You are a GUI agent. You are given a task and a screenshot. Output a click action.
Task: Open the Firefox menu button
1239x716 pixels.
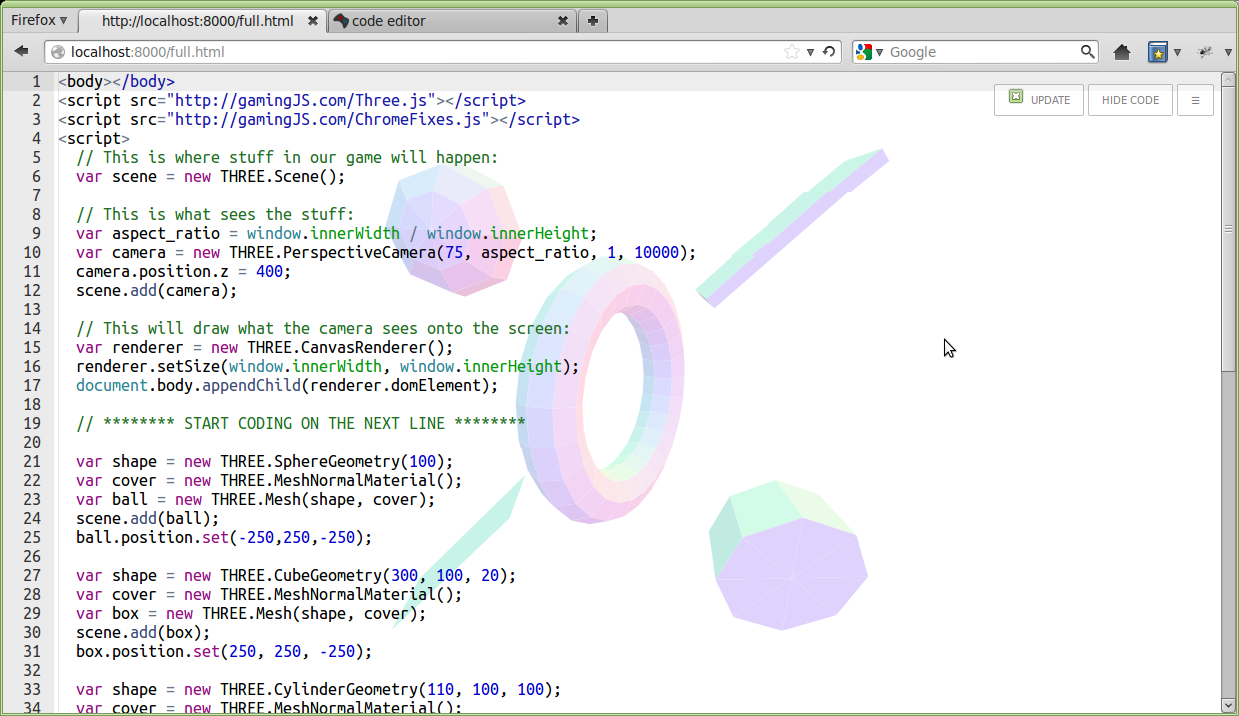(39, 20)
